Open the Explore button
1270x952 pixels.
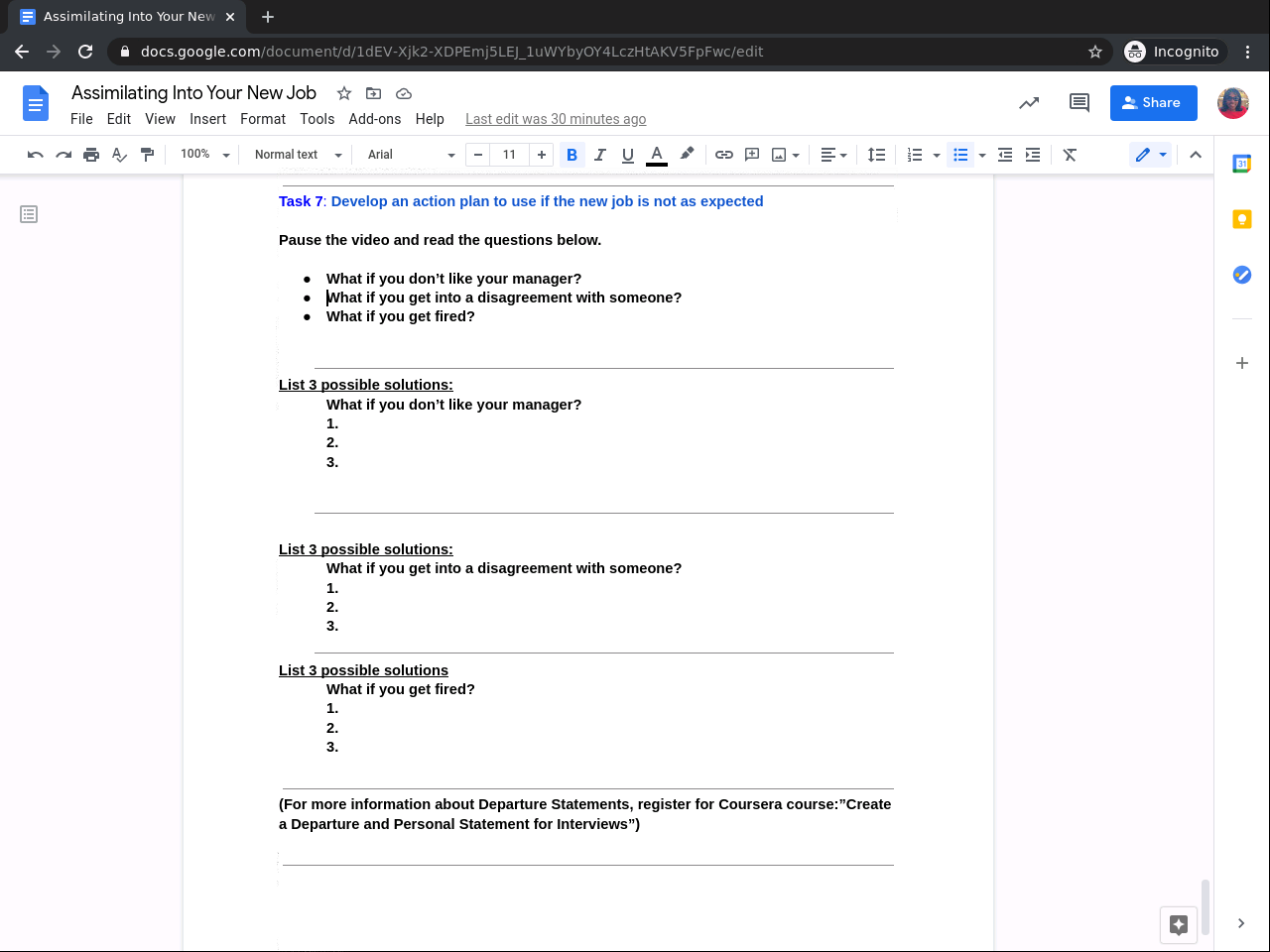pyautogui.click(x=1179, y=925)
